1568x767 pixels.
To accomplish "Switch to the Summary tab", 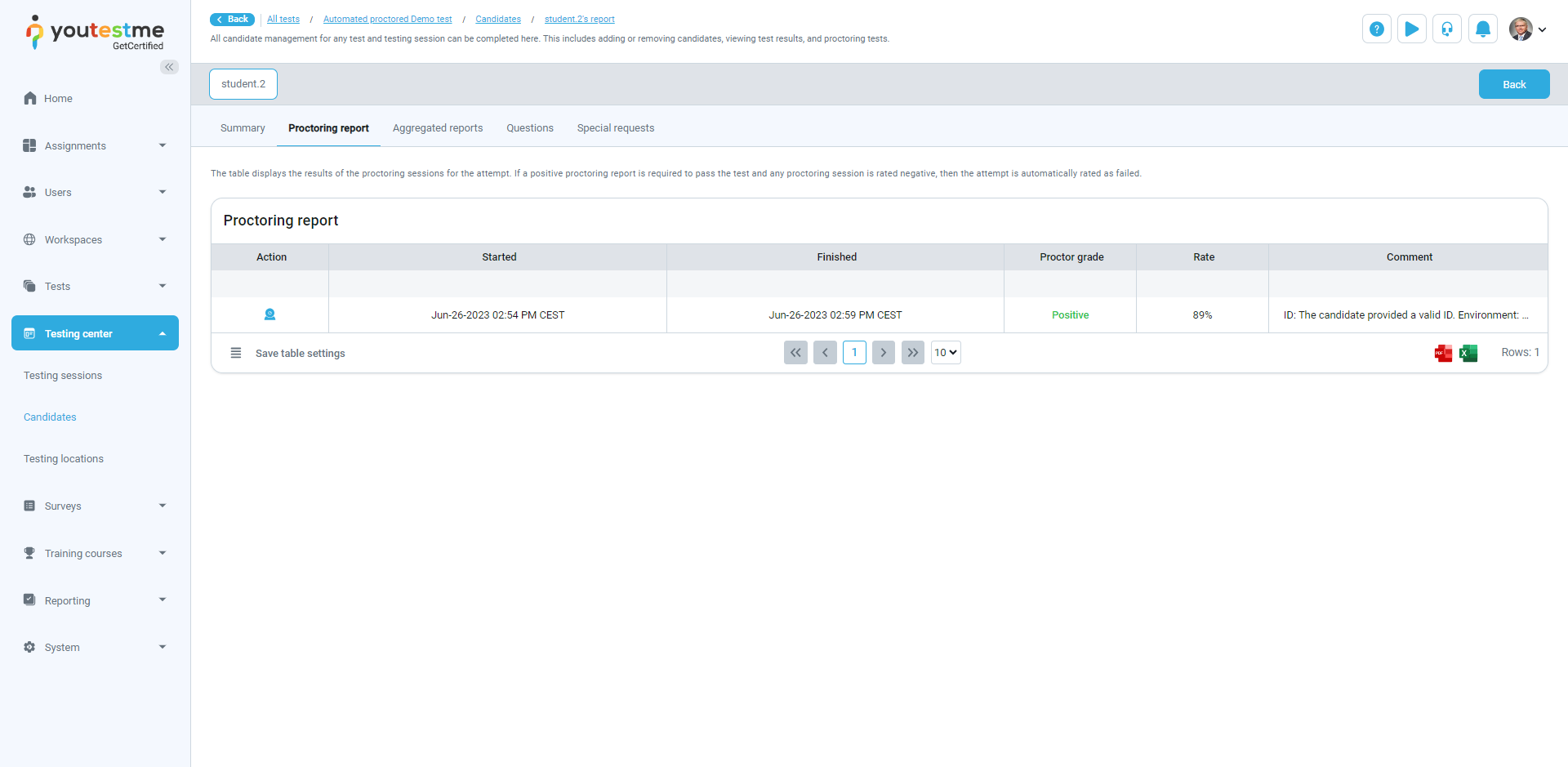I will click(x=243, y=128).
